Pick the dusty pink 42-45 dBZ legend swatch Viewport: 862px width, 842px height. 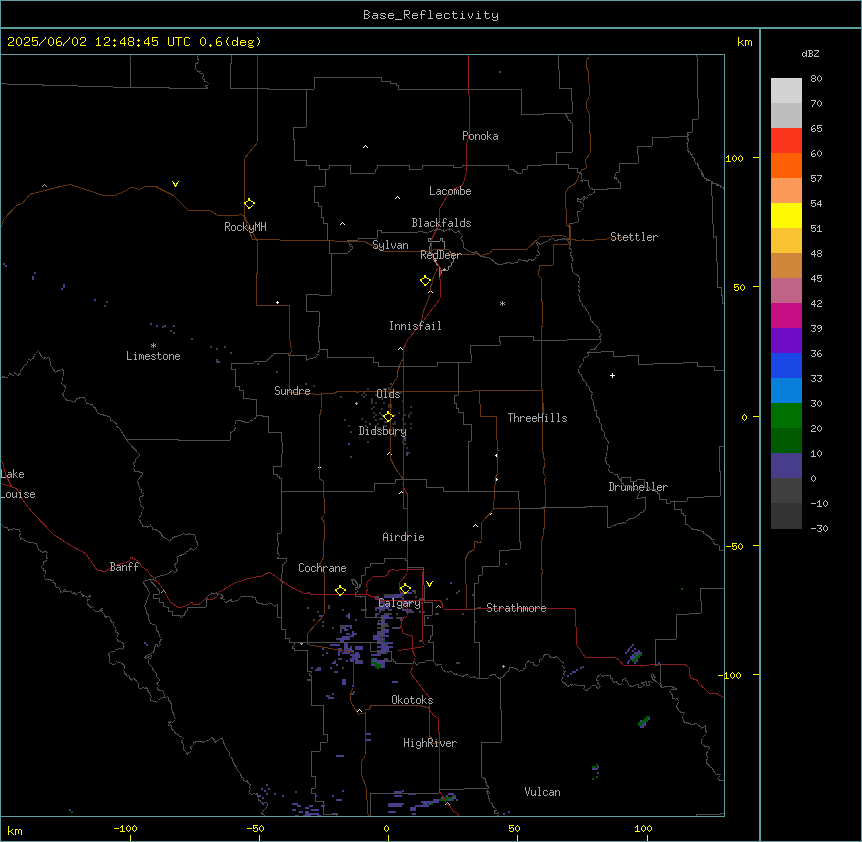coord(786,290)
